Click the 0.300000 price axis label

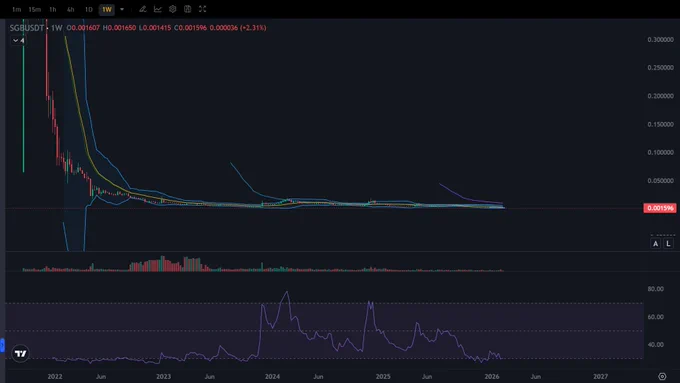tap(660, 39)
